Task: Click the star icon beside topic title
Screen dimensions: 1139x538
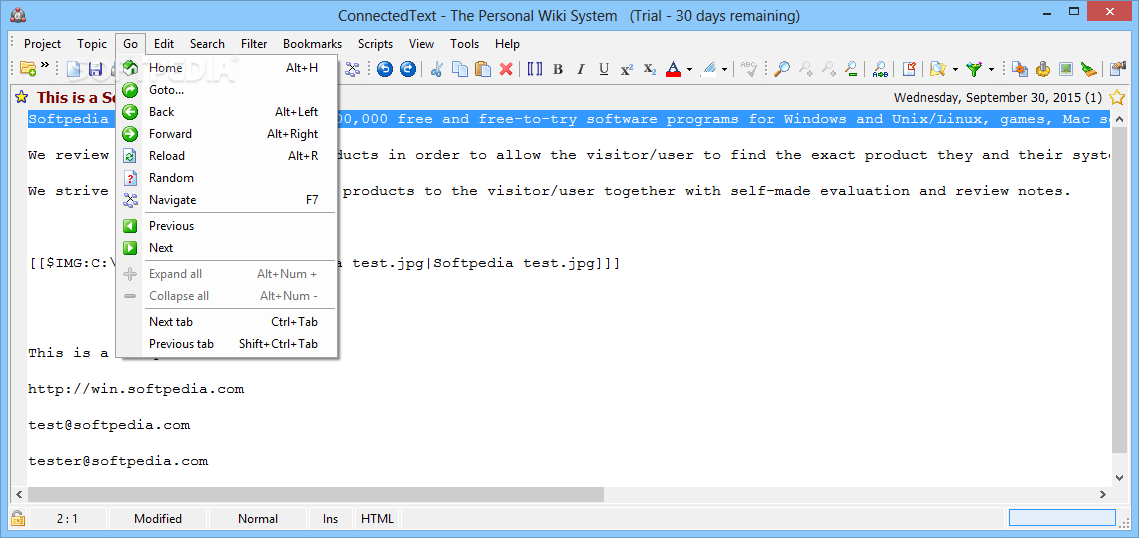Action: tap(22, 97)
